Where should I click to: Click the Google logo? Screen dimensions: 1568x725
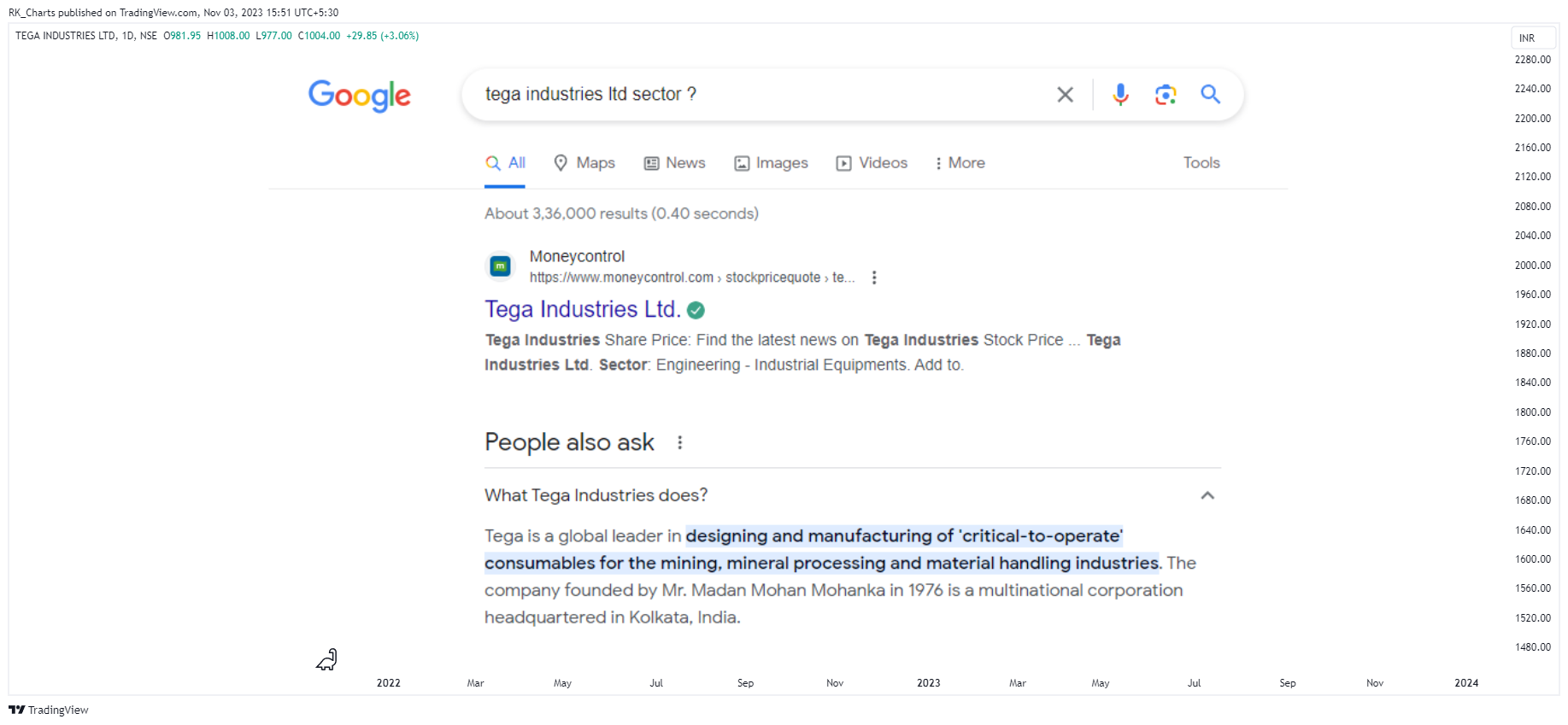(x=360, y=96)
